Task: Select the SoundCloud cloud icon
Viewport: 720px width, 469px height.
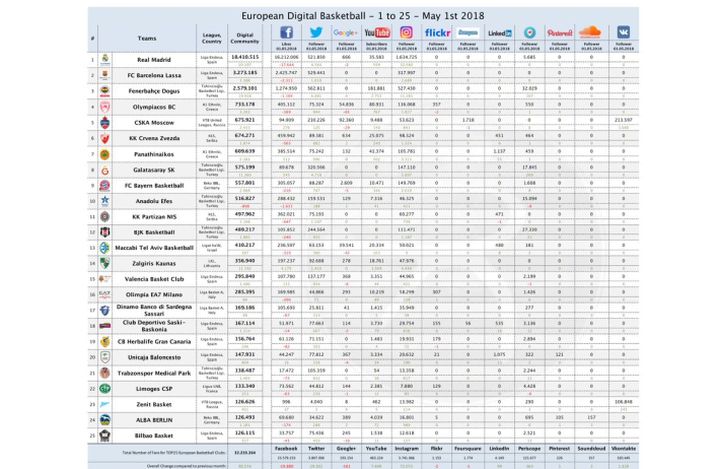Action: coord(591,32)
